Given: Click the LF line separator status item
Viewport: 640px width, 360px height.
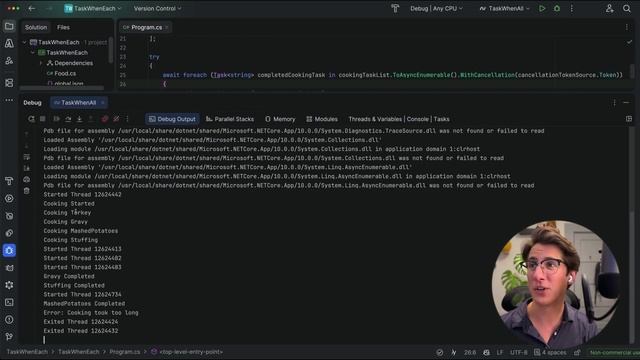Looking at the screenshot, I should [x=500, y=352].
